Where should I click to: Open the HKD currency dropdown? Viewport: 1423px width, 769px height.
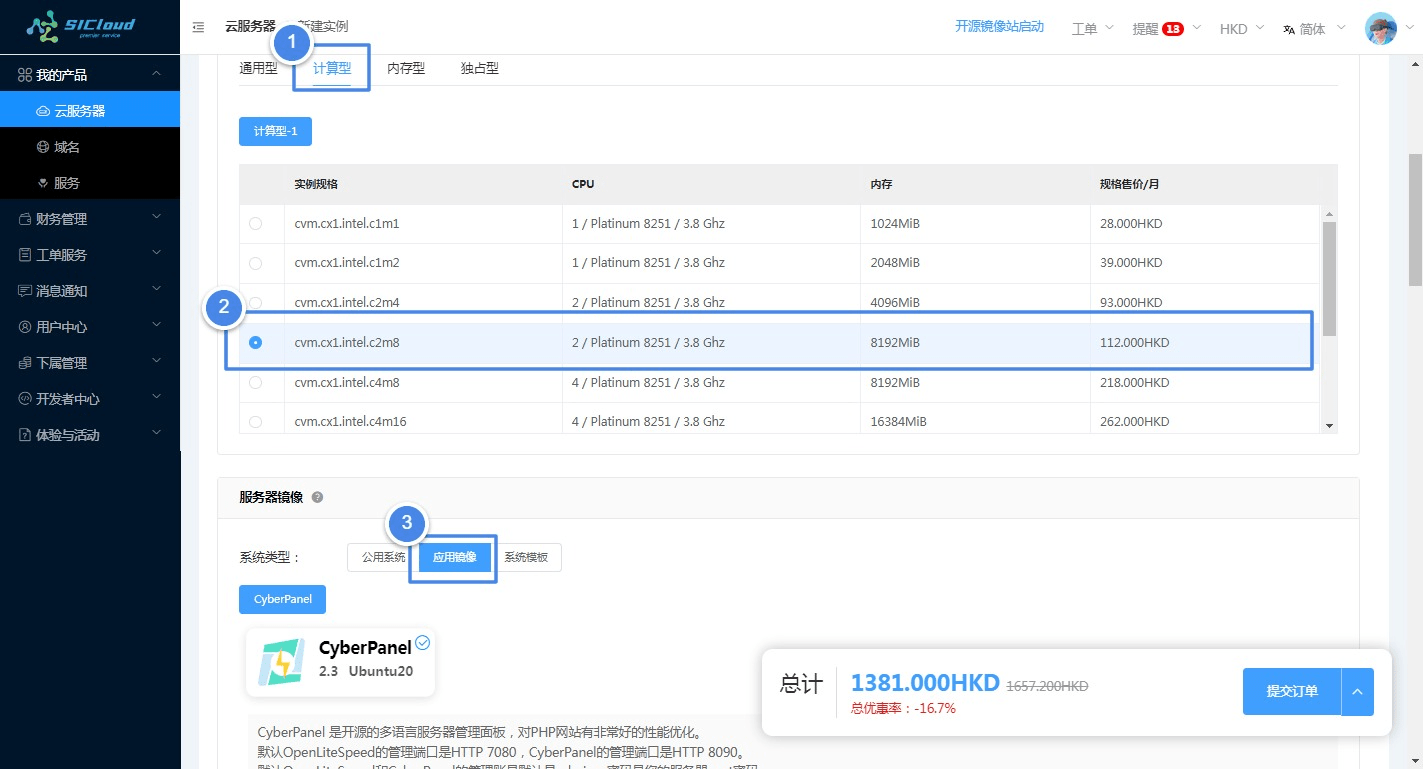[x=1241, y=29]
